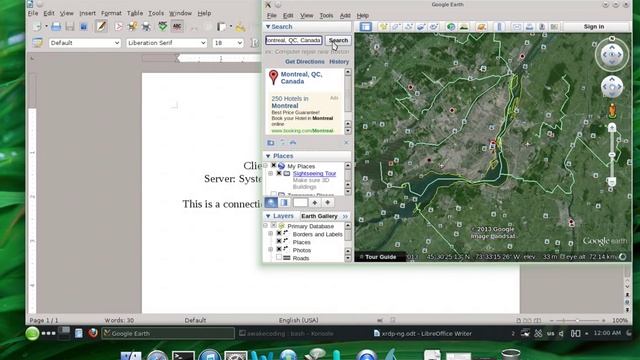Show historical imagery with the clock globe icon
640x360 pixels.
[x=451, y=27]
